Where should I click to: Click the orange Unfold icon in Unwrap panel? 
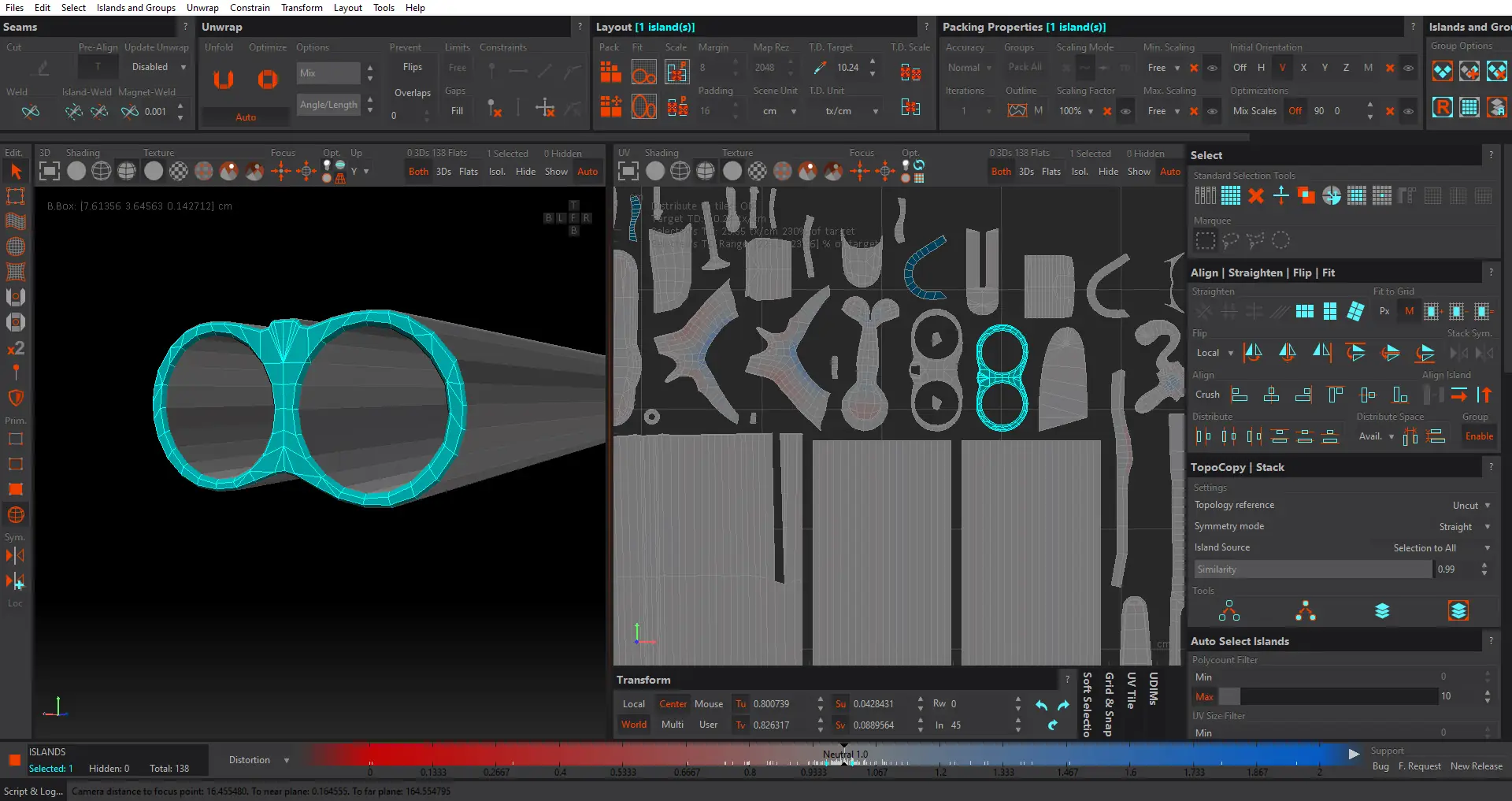tap(224, 80)
